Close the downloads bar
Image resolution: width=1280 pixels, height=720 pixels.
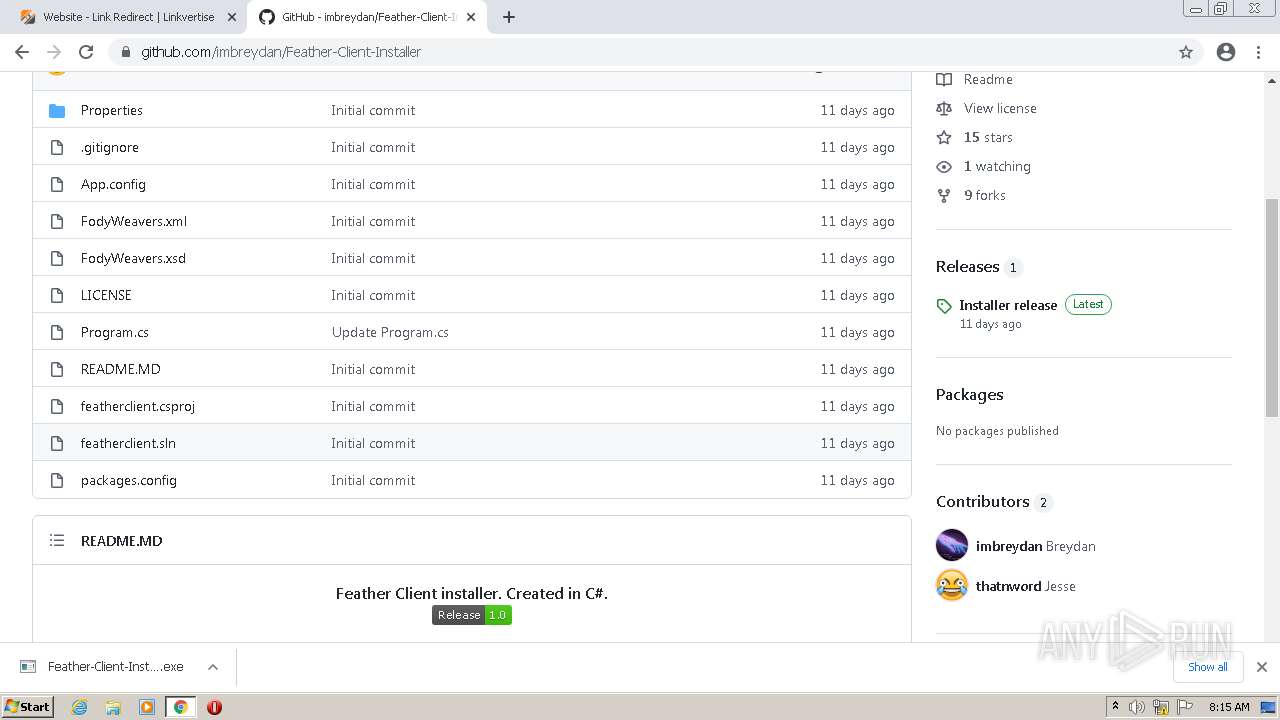click(1261, 667)
